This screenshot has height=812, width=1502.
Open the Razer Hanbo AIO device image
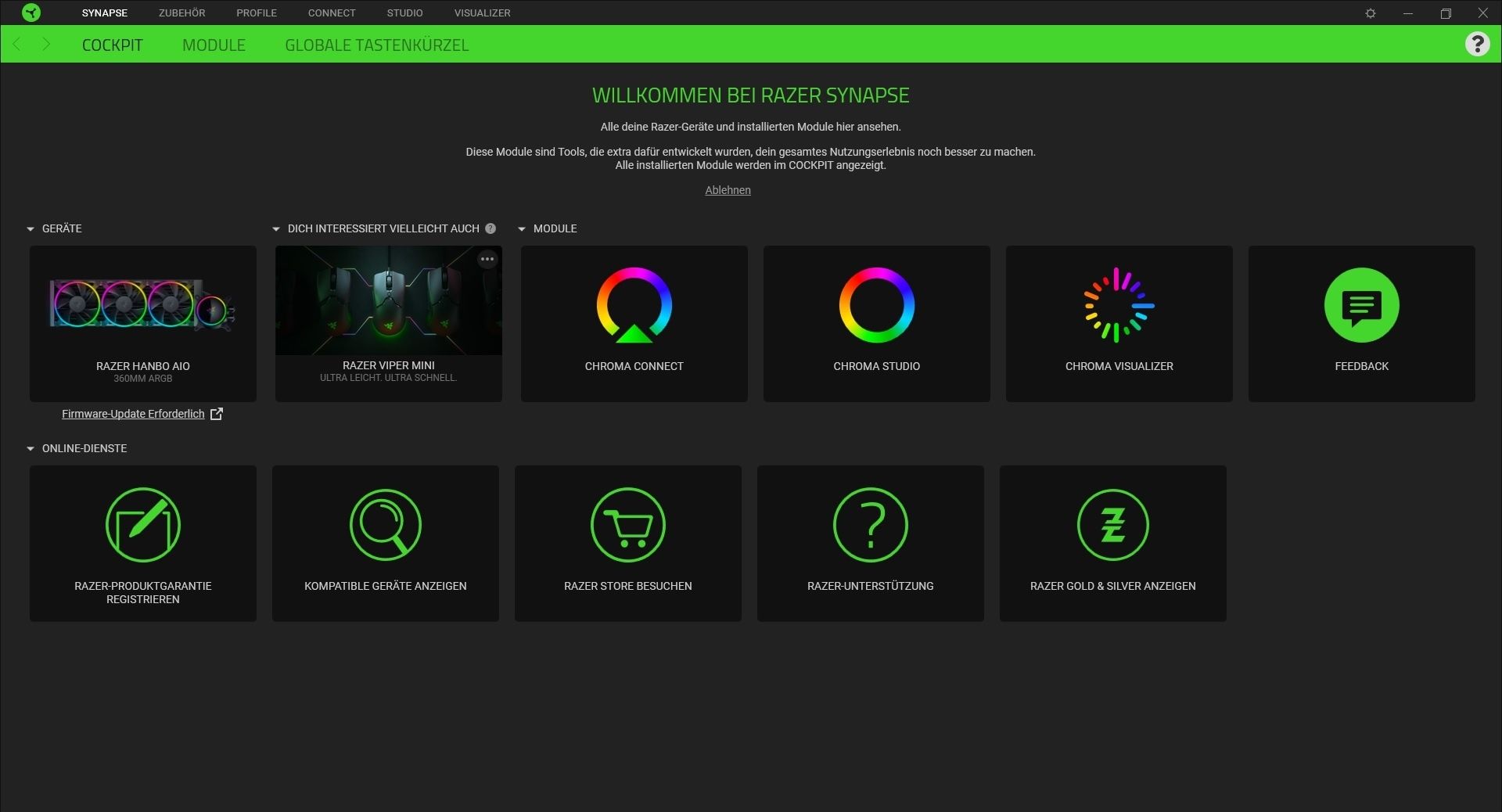point(143,305)
